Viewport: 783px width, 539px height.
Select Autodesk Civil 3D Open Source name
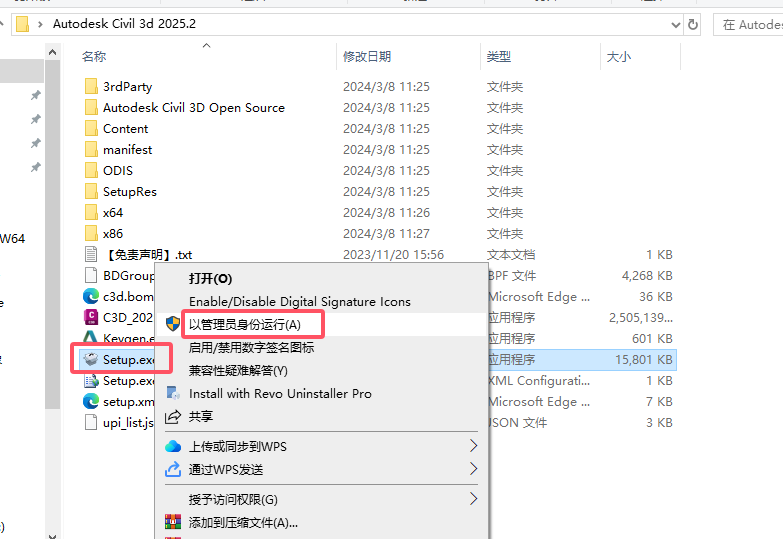pyautogui.click(x=194, y=107)
